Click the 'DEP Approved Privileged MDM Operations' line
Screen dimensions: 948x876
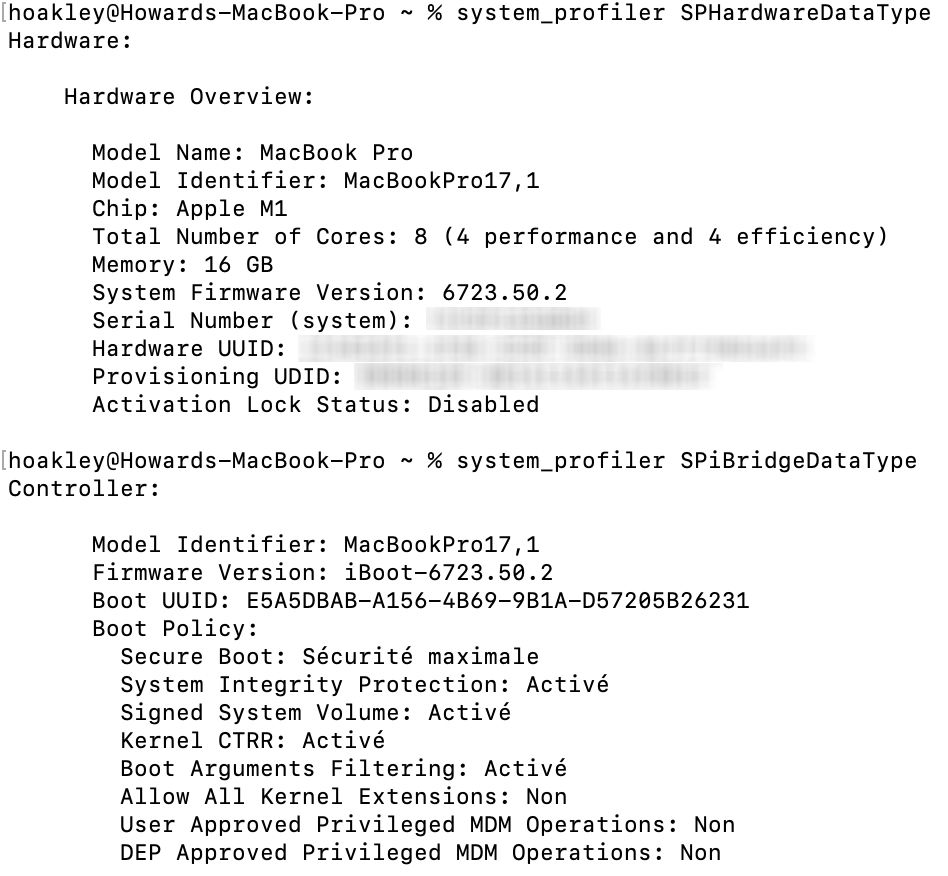(x=420, y=853)
